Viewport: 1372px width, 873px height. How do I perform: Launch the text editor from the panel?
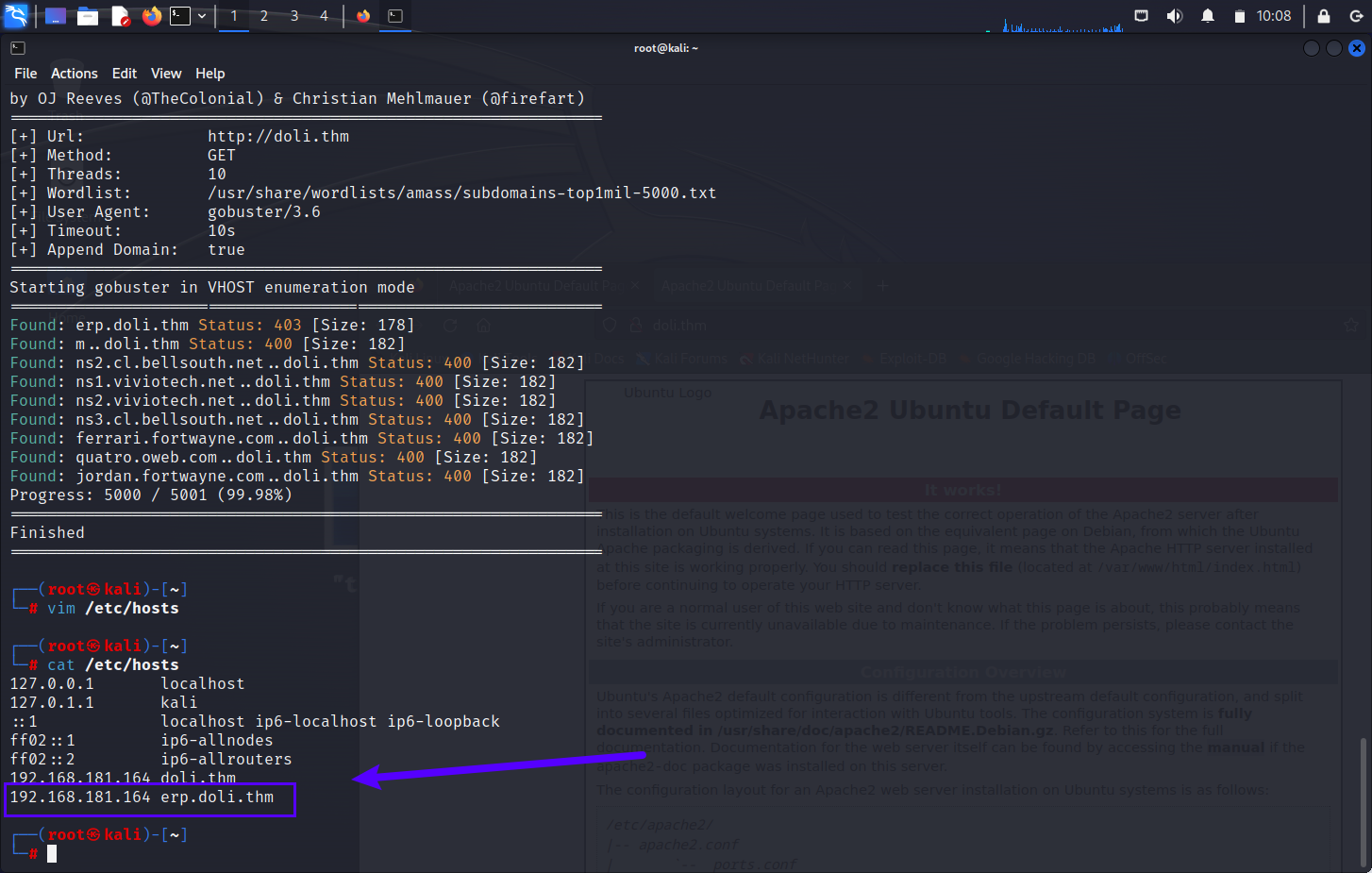[120, 16]
